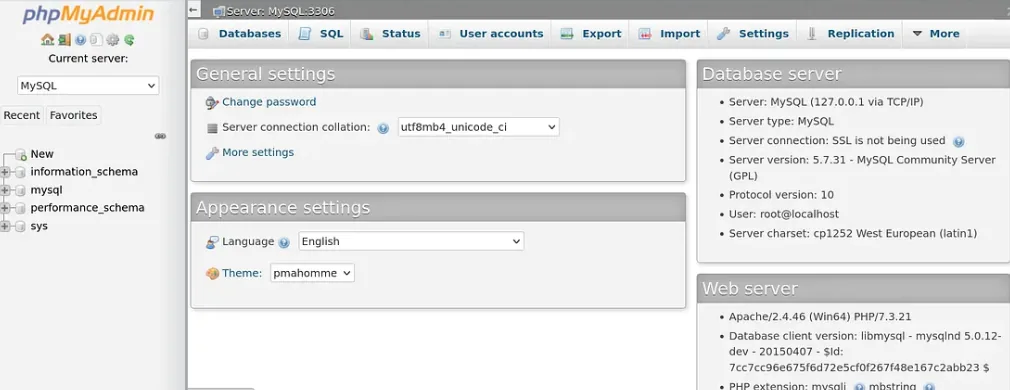Expand the information_schema database node
This screenshot has width=1010, height=390.
[x=6, y=172]
